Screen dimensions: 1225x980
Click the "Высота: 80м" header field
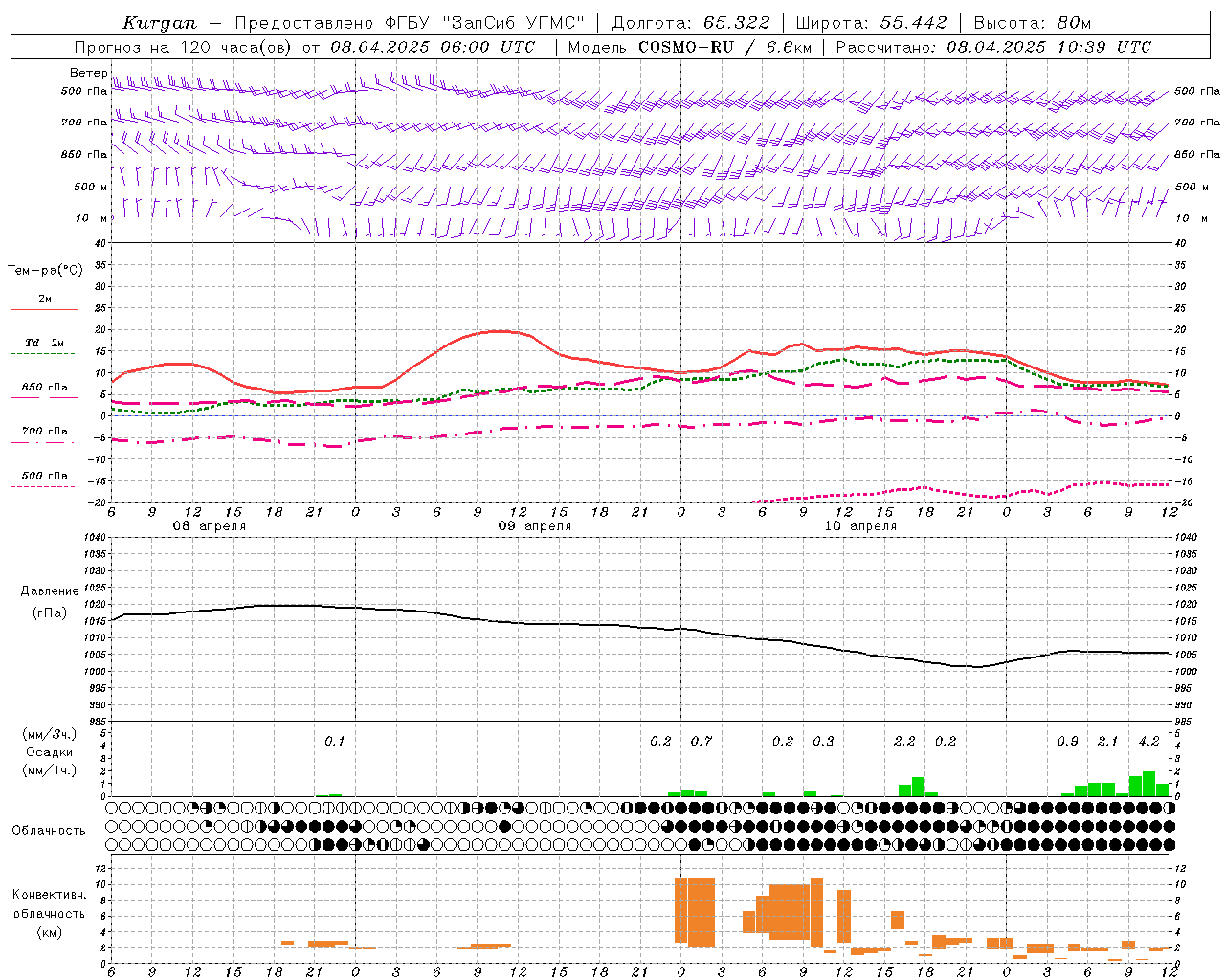pos(1032,23)
